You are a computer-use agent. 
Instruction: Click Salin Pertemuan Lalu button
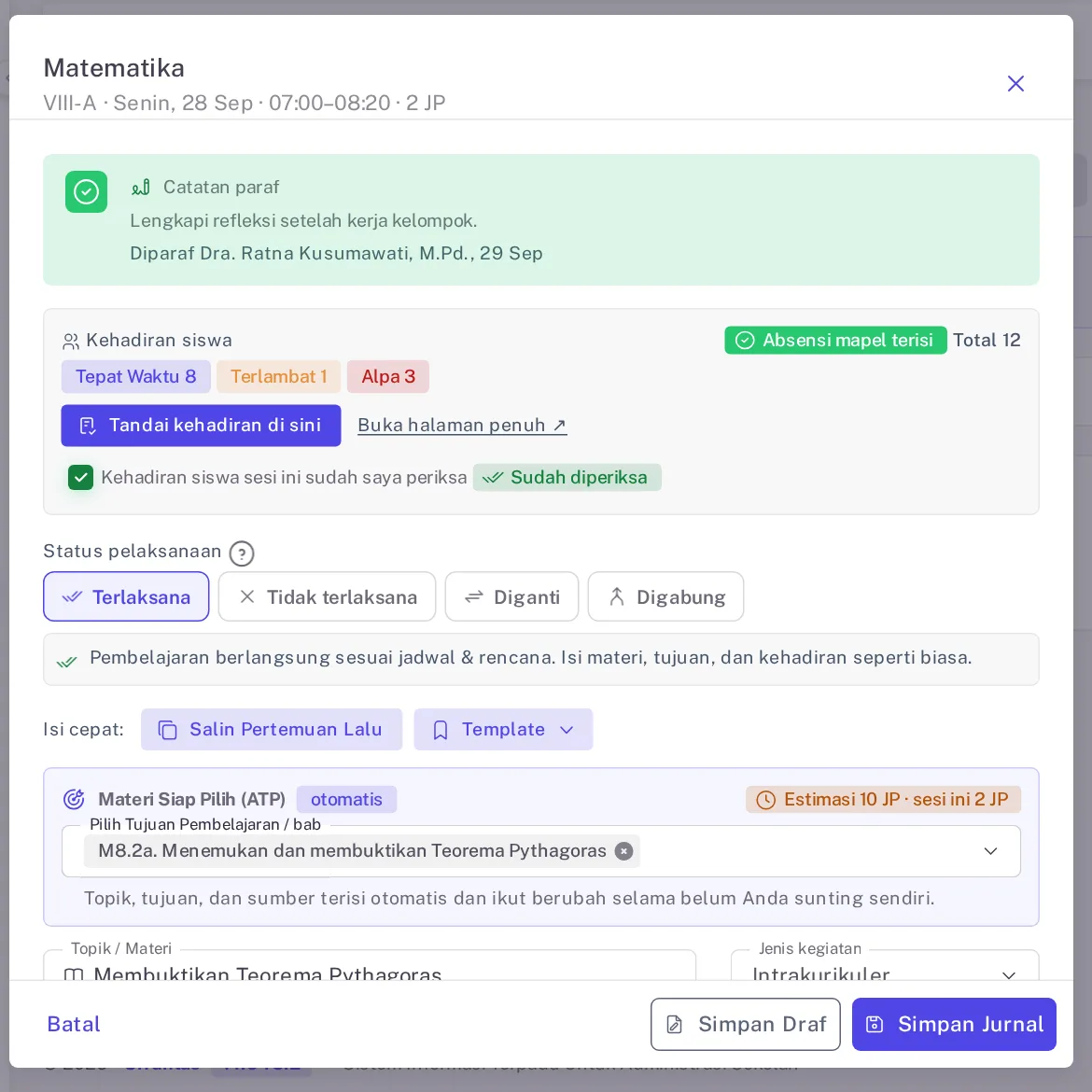272,729
